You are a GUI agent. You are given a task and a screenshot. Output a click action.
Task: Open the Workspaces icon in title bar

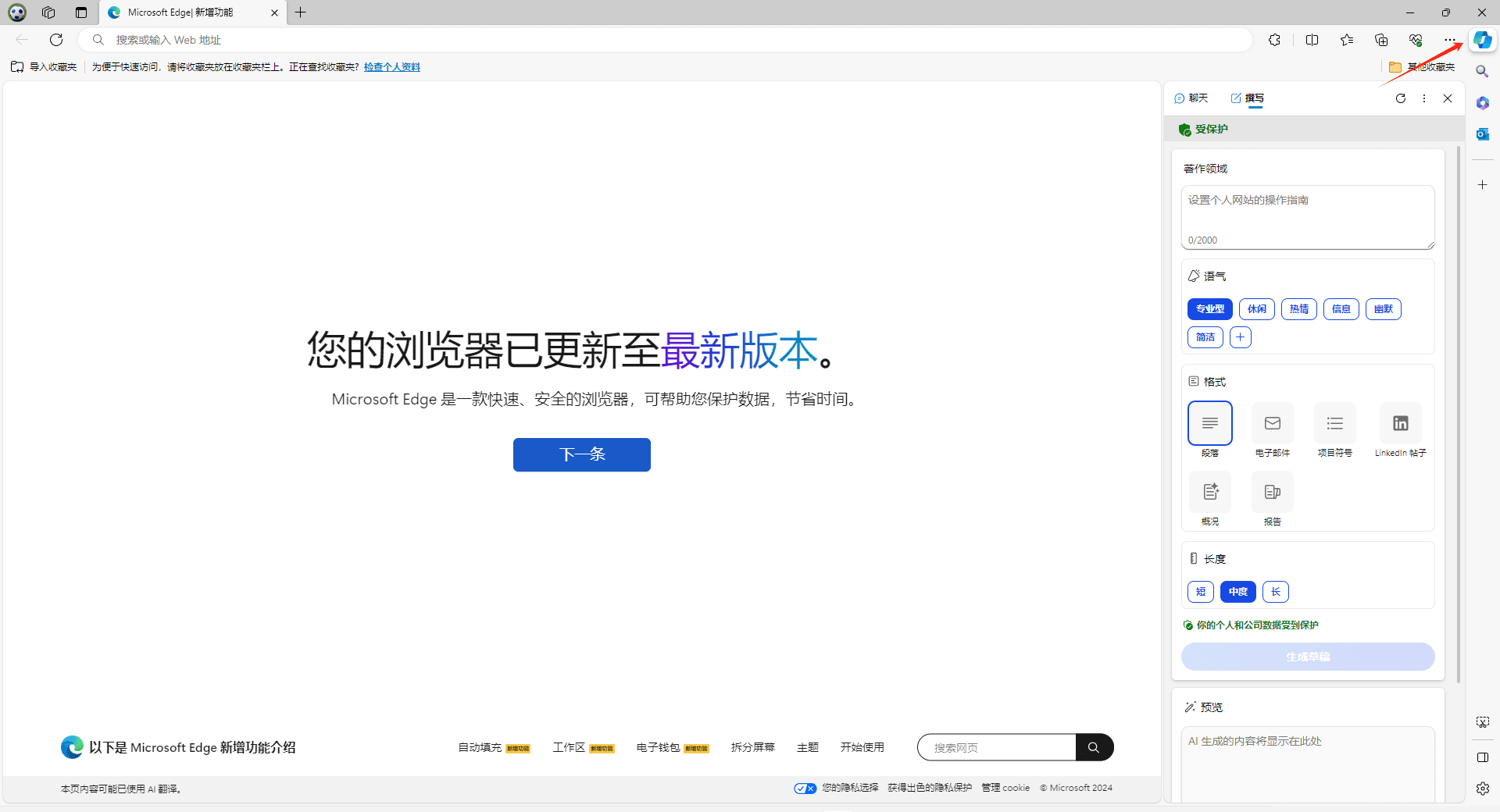48,12
